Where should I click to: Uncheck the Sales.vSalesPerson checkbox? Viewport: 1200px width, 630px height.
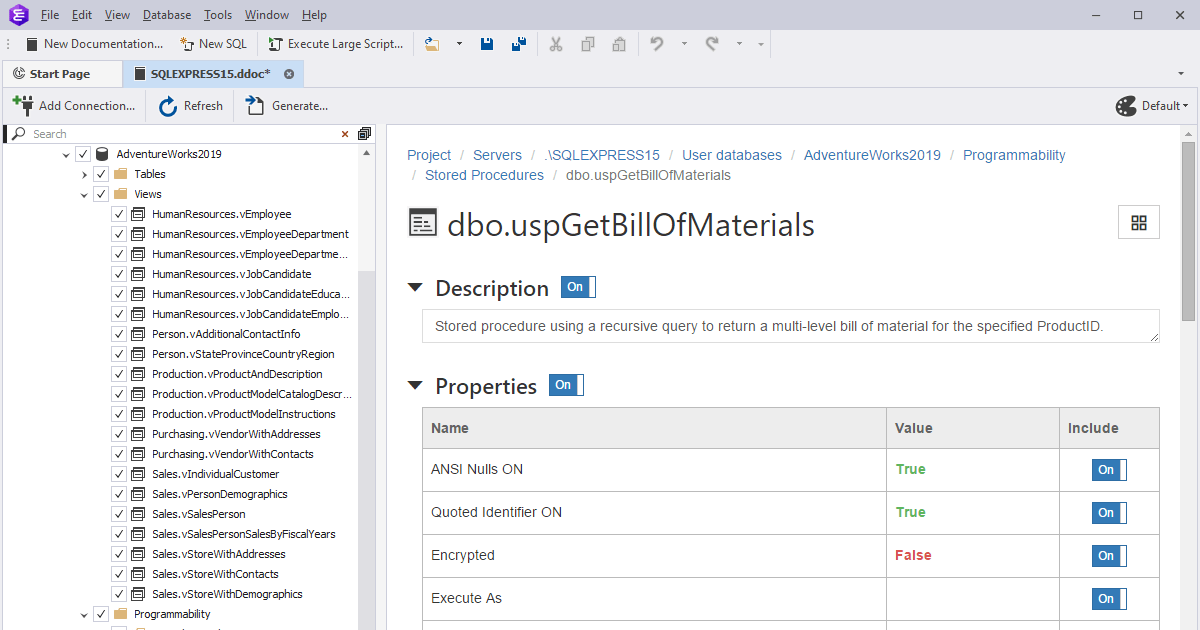[x=119, y=513]
